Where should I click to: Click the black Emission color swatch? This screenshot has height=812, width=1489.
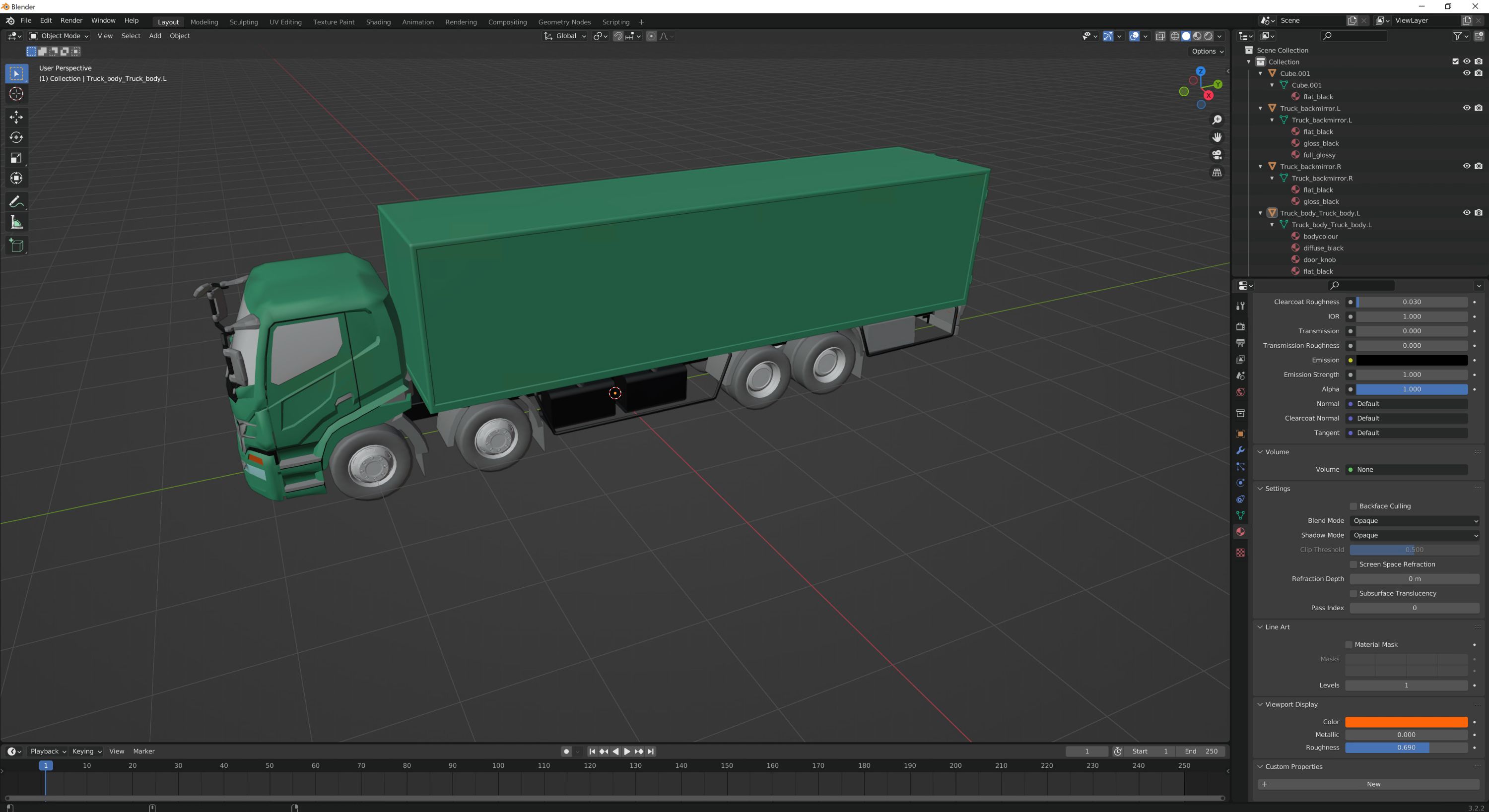(1411, 361)
